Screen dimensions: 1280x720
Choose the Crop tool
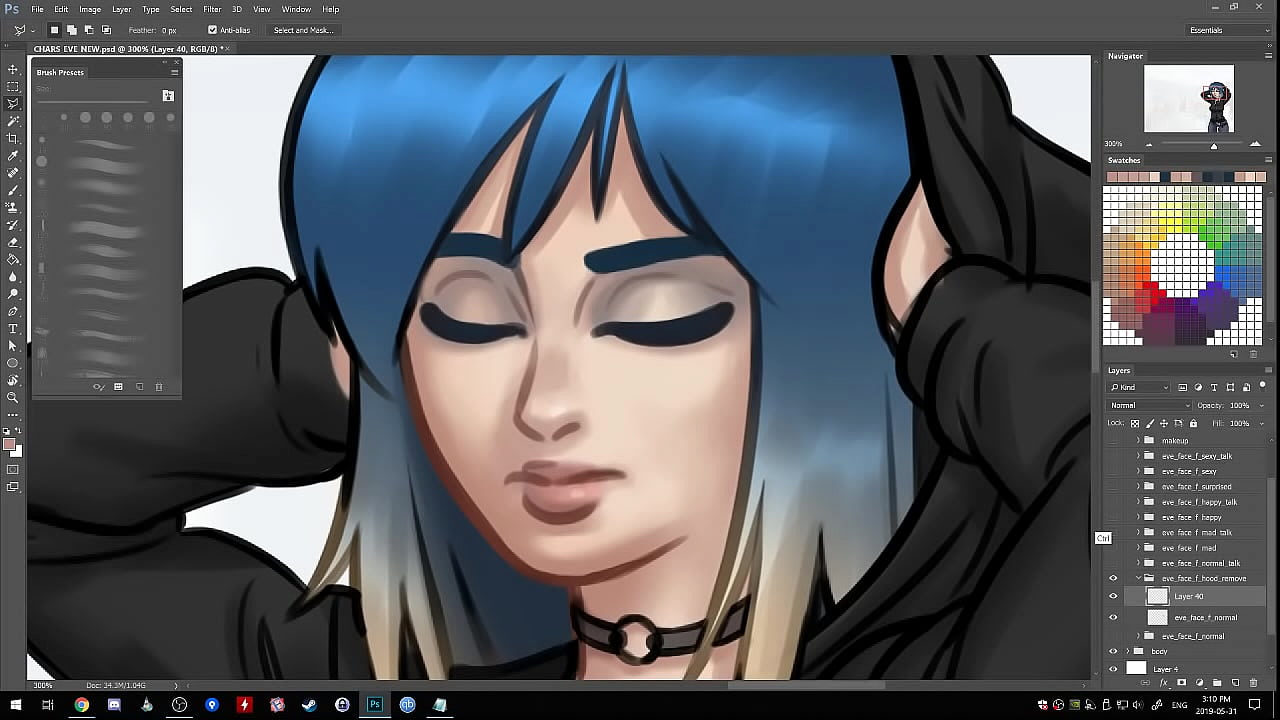13,138
